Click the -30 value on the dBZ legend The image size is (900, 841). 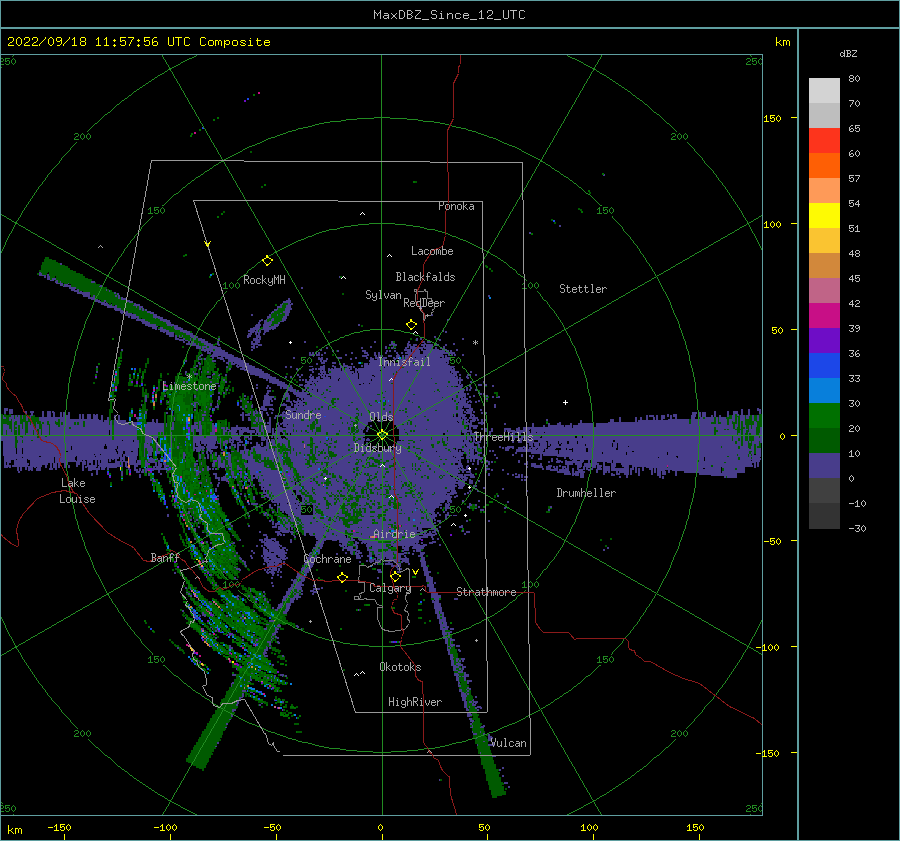point(857,528)
